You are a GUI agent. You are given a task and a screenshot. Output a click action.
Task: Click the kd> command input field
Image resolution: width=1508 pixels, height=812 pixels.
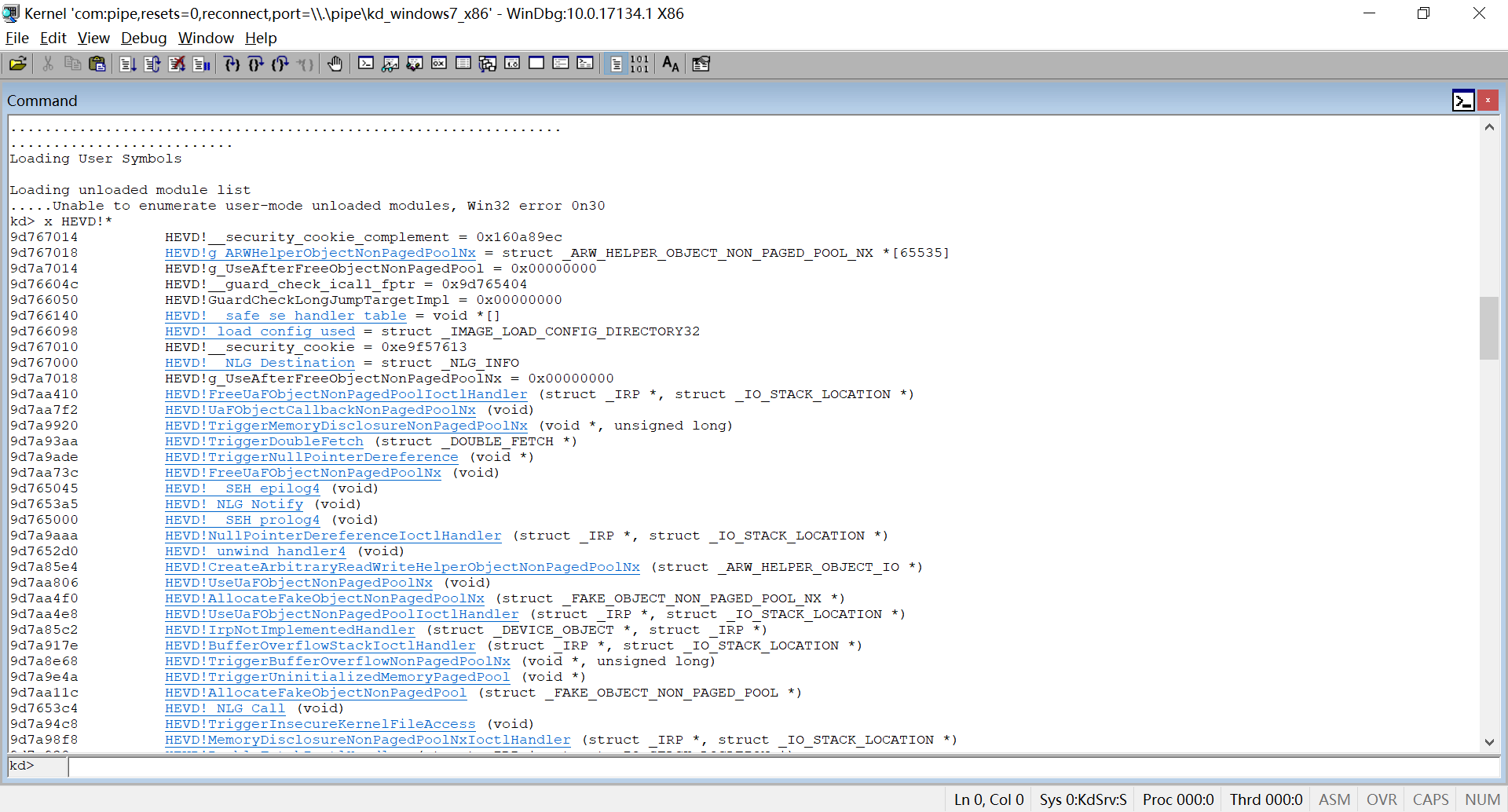click(784, 766)
